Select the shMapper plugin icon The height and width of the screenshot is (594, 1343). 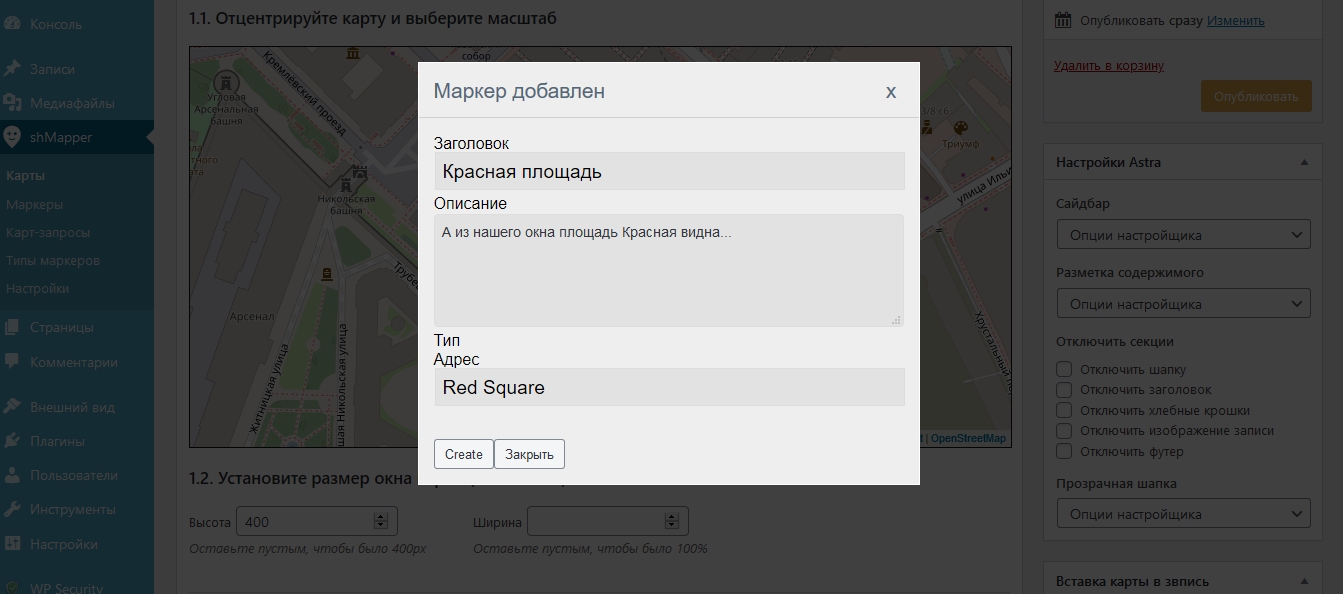[x=14, y=138]
